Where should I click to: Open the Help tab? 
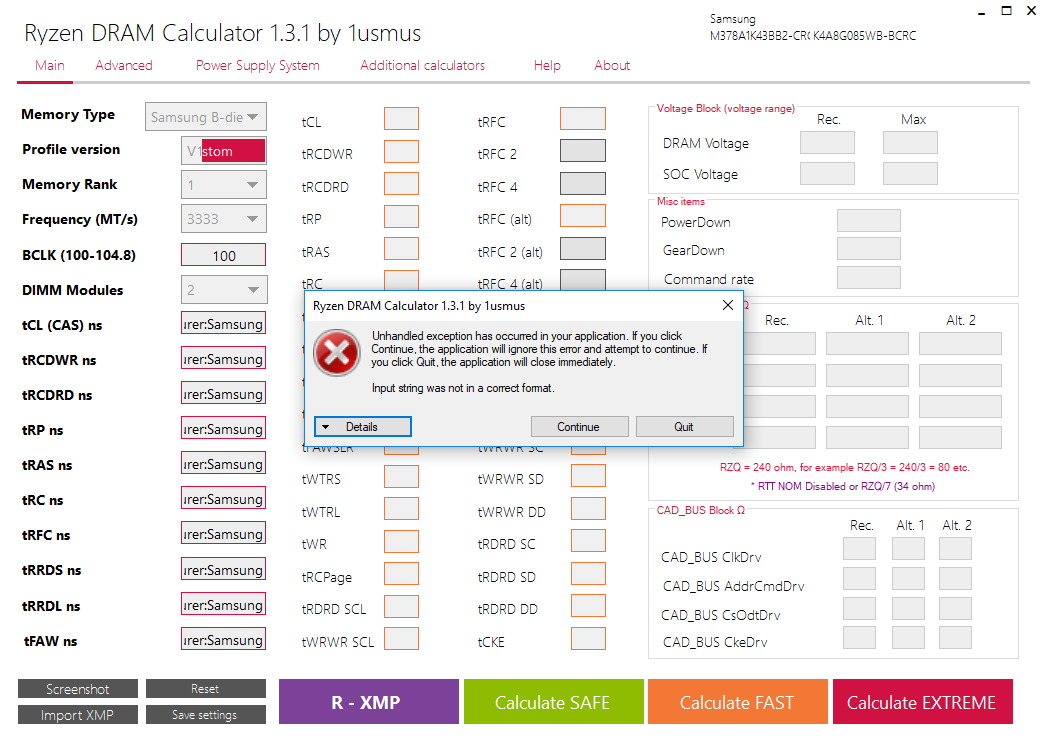[547, 65]
